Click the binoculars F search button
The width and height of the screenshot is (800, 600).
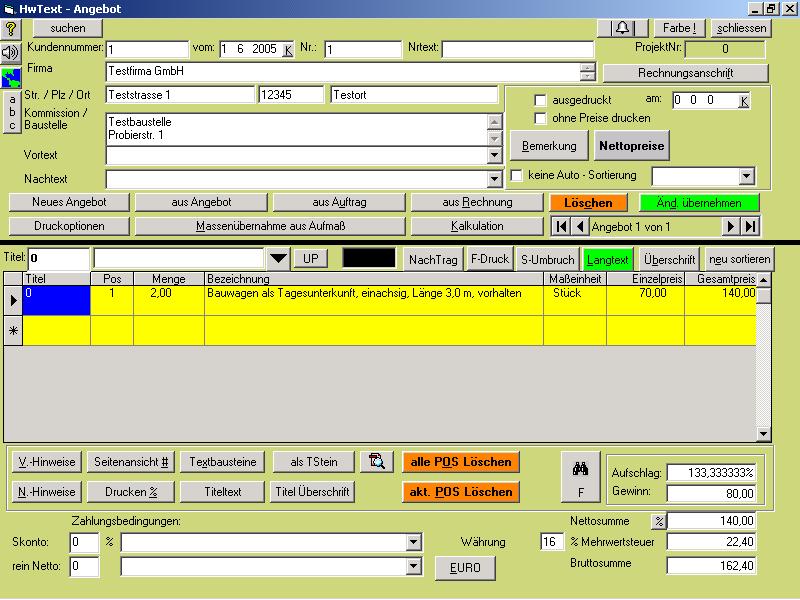(581, 477)
